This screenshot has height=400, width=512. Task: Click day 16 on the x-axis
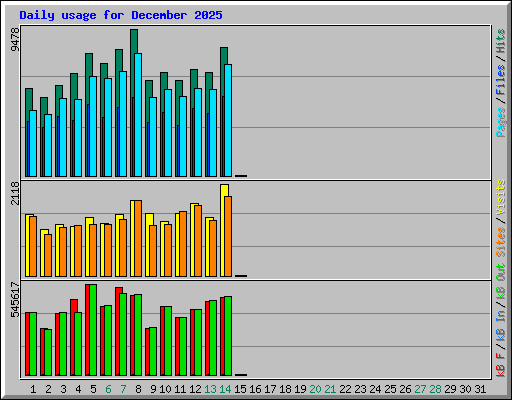tap(255, 389)
